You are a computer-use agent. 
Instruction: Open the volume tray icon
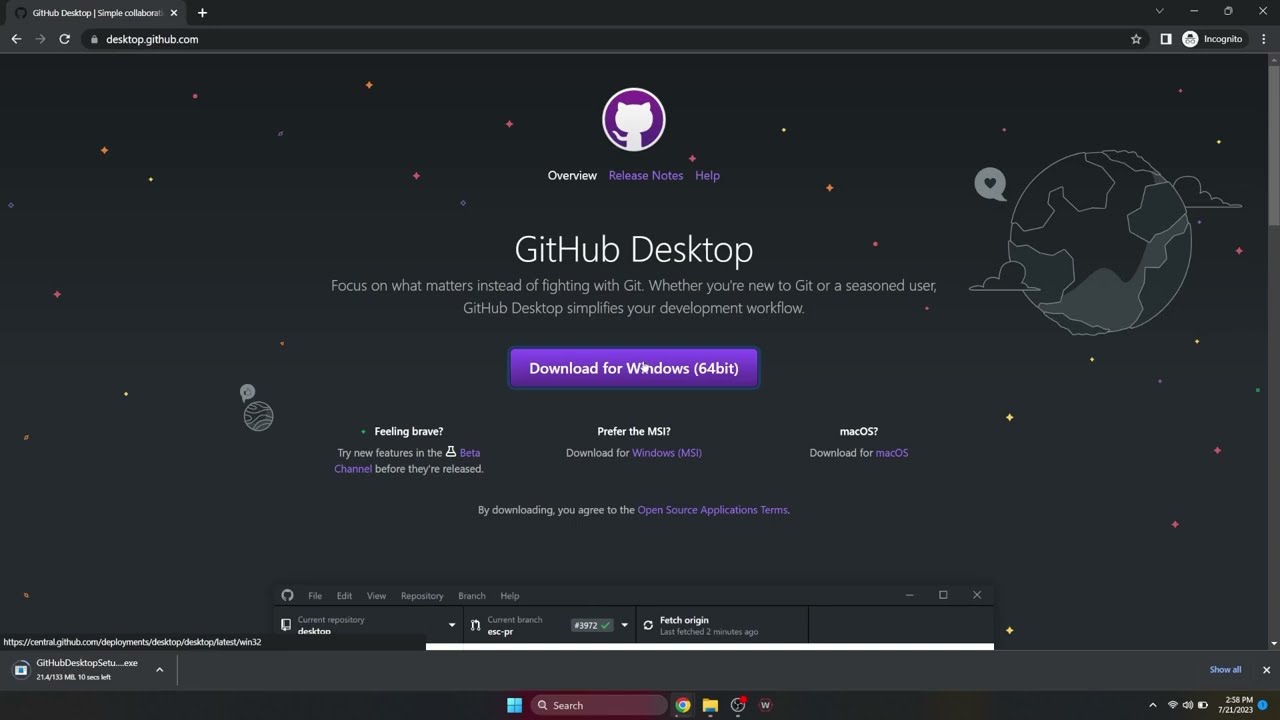pos(1187,705)
